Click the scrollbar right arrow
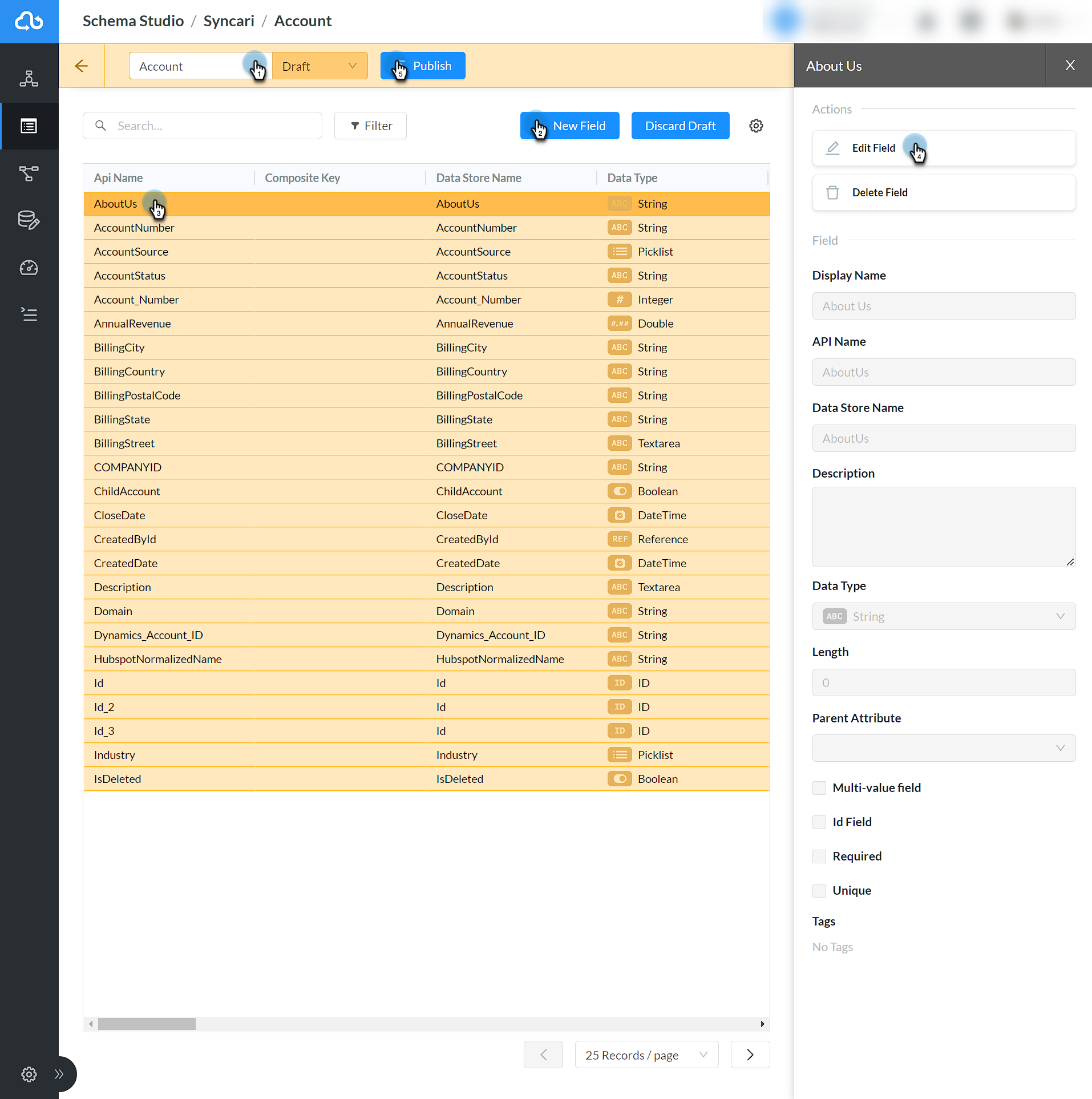1092x1099 pixels. pyautogui.click(x=763, y=1024)
